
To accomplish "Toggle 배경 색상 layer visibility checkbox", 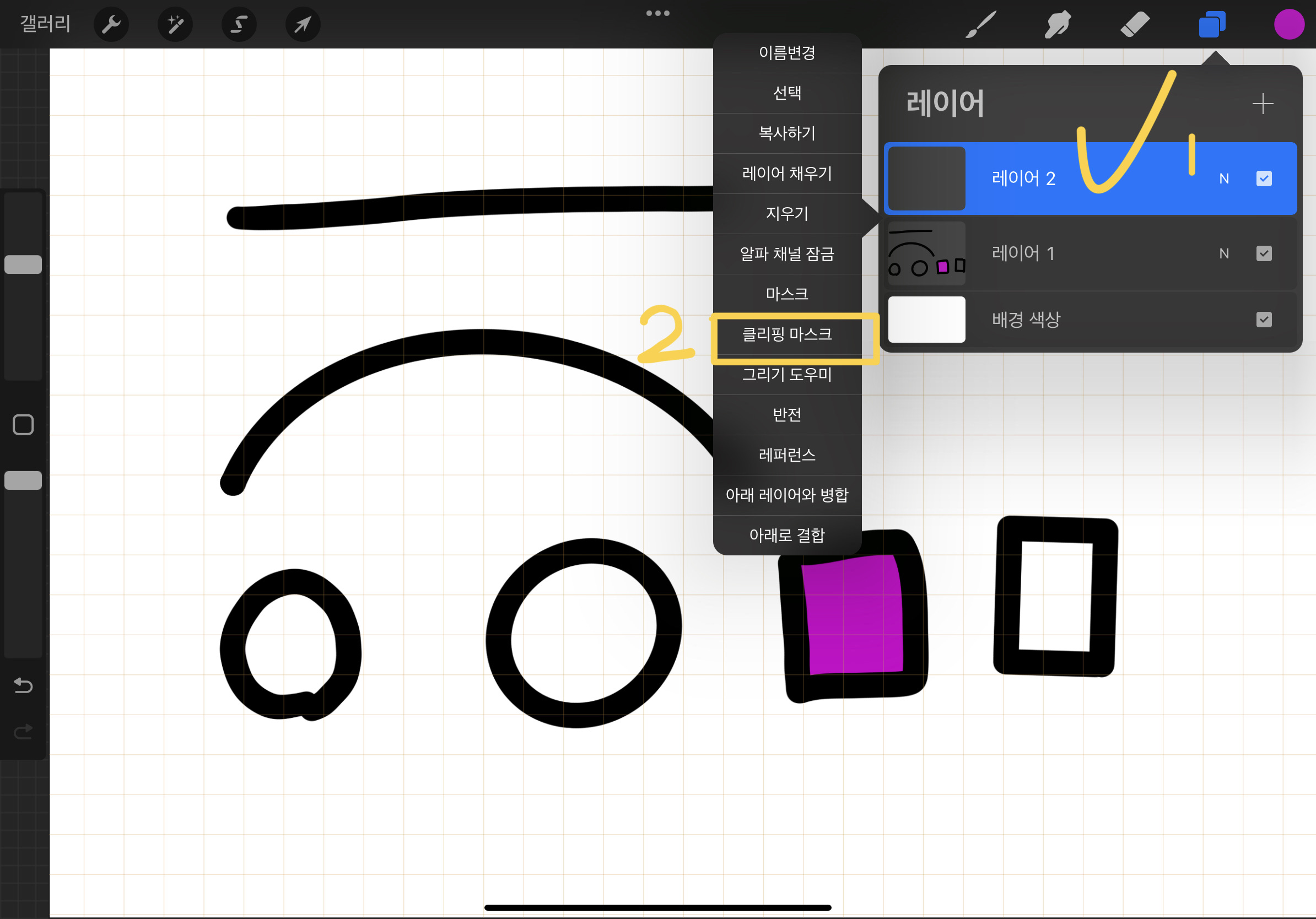I will (x=1264, y=320).
